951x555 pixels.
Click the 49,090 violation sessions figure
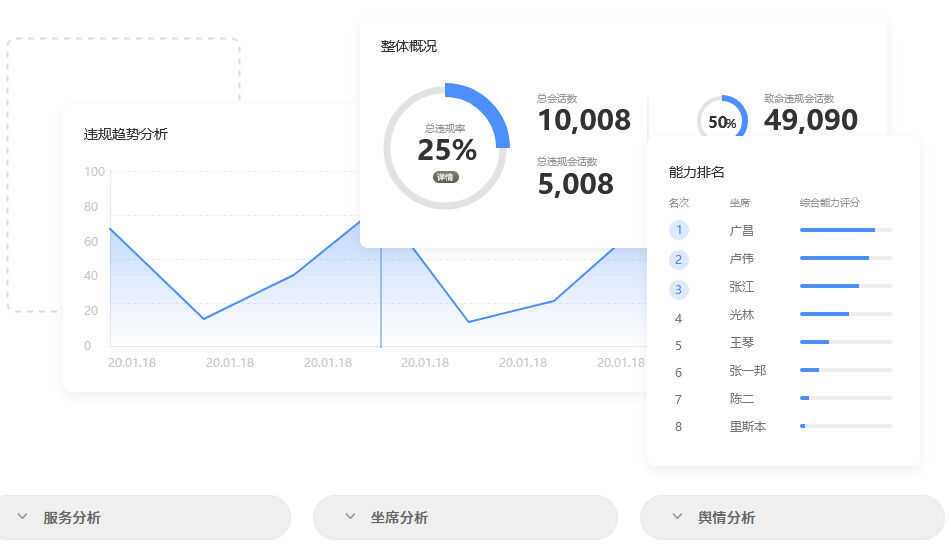click(811, 121)
